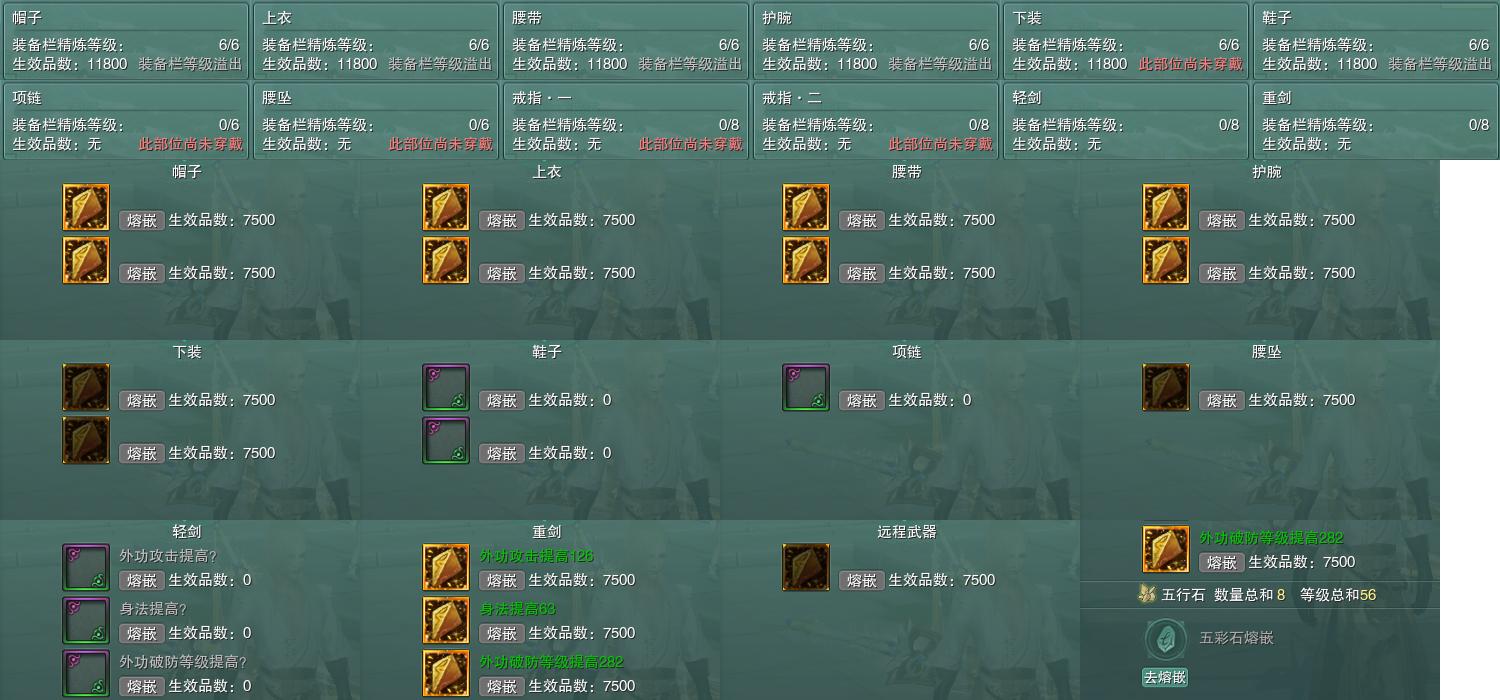1500x700 pixels.
Task: Click gem icon under 远程武器
Action: [806, 568]
